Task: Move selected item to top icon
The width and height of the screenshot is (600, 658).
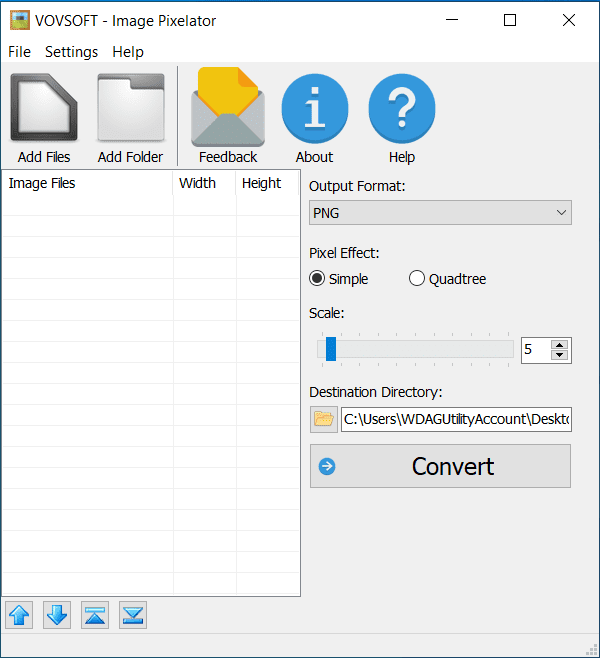Action: [x=95, y=615]
